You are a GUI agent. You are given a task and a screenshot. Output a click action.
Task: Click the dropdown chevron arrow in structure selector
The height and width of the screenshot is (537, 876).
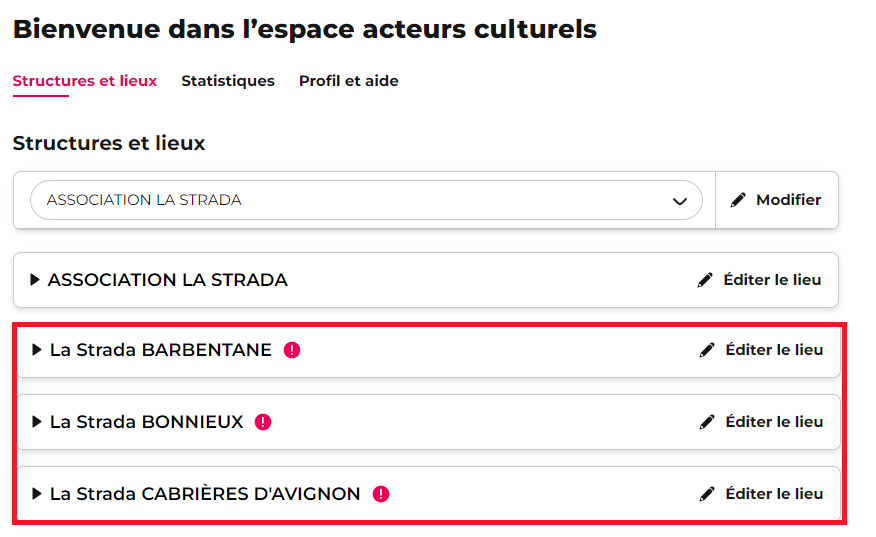coord(679,201)
